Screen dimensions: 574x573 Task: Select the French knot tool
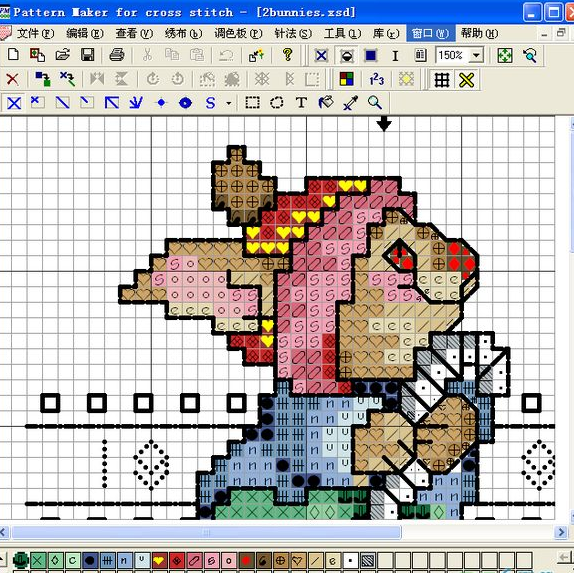coord(161,103)
